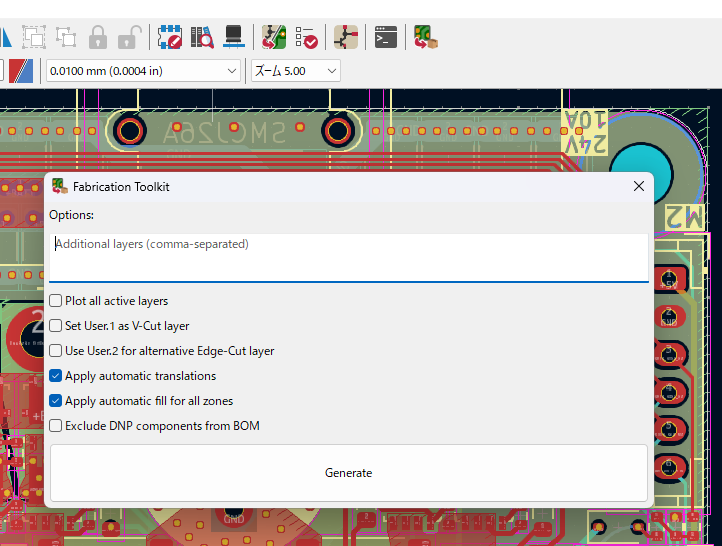The width and height of the screenshot is (722, 546).
Task: Click the Additional layers text field
Action: [348, 257]
